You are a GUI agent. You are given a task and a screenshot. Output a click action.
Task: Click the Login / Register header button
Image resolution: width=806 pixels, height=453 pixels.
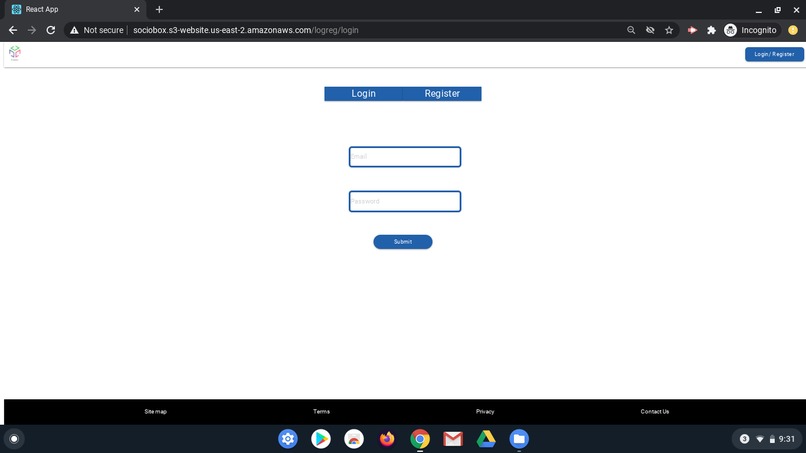tap(774, 54)
